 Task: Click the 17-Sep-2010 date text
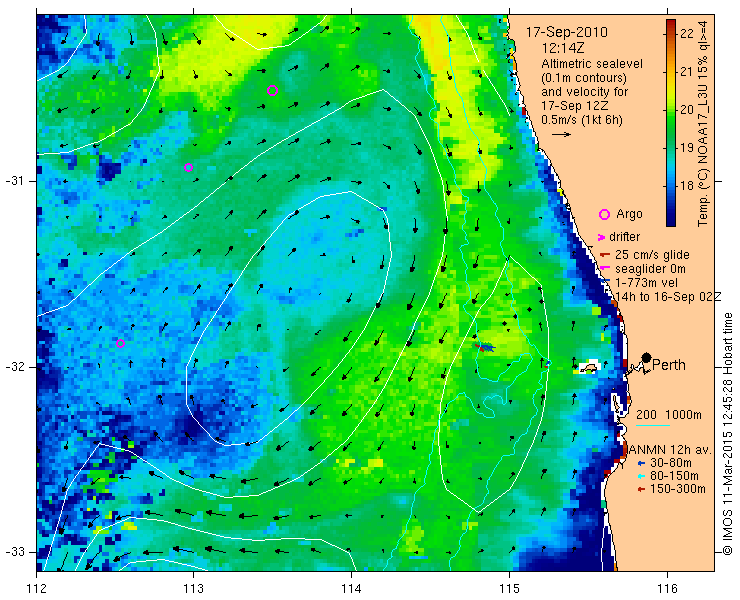(567, 33)
